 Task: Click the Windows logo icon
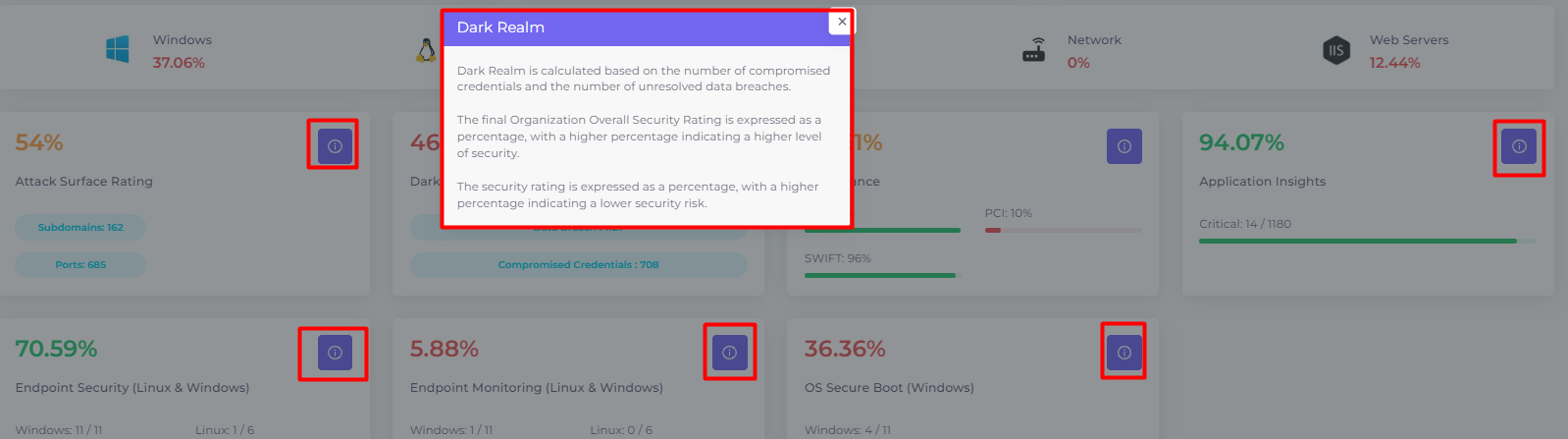point(118,49)
